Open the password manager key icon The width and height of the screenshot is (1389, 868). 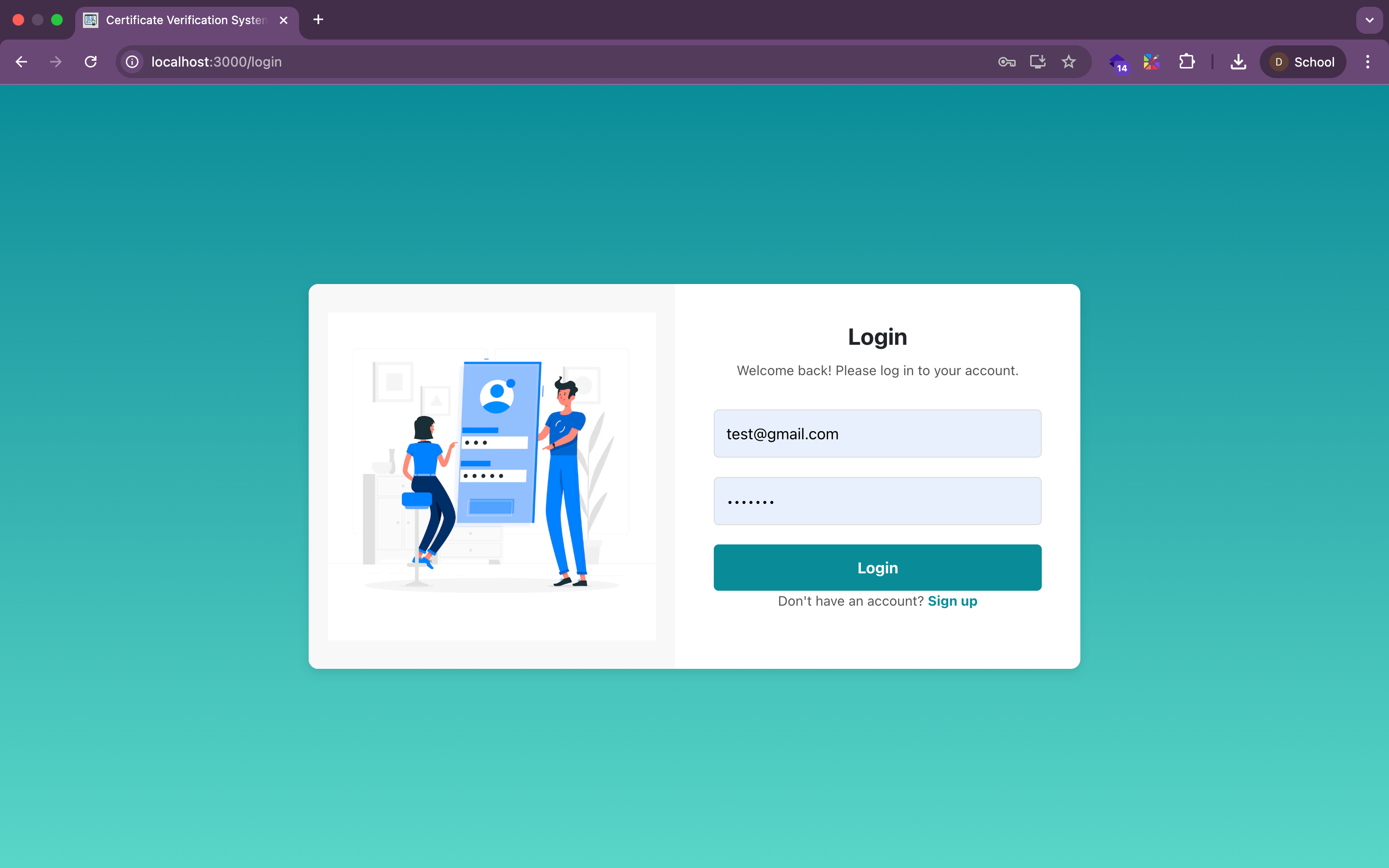tap(1006, 61)
